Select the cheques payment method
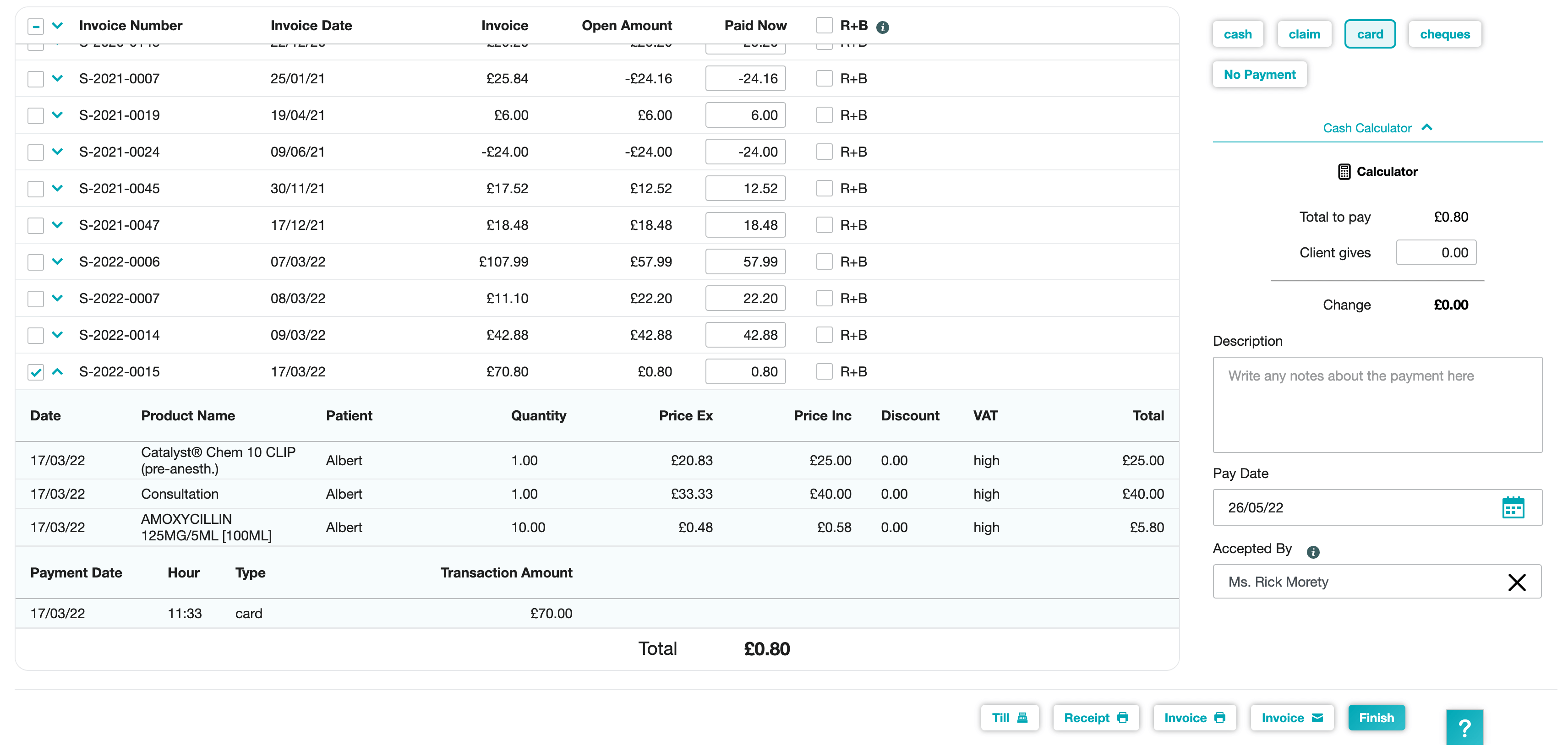 1444,34
